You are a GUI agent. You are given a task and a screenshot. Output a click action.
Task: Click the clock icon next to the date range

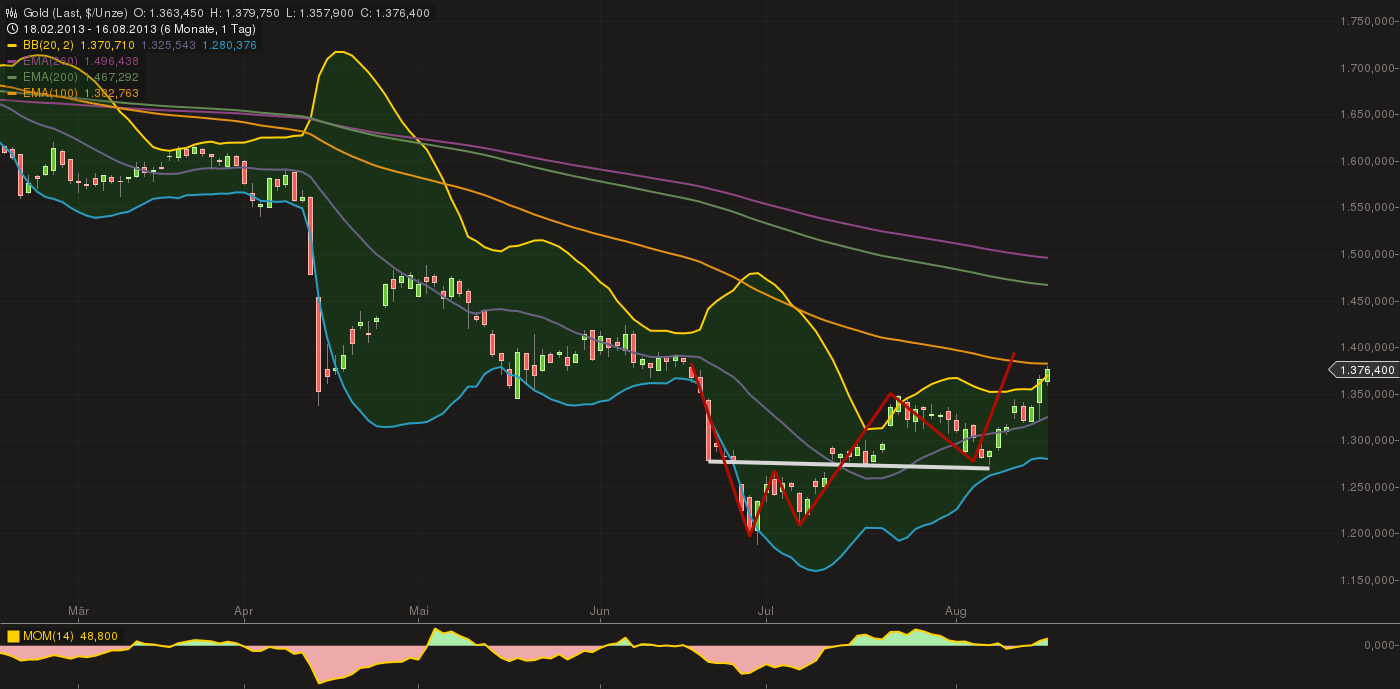pos(11,29)
